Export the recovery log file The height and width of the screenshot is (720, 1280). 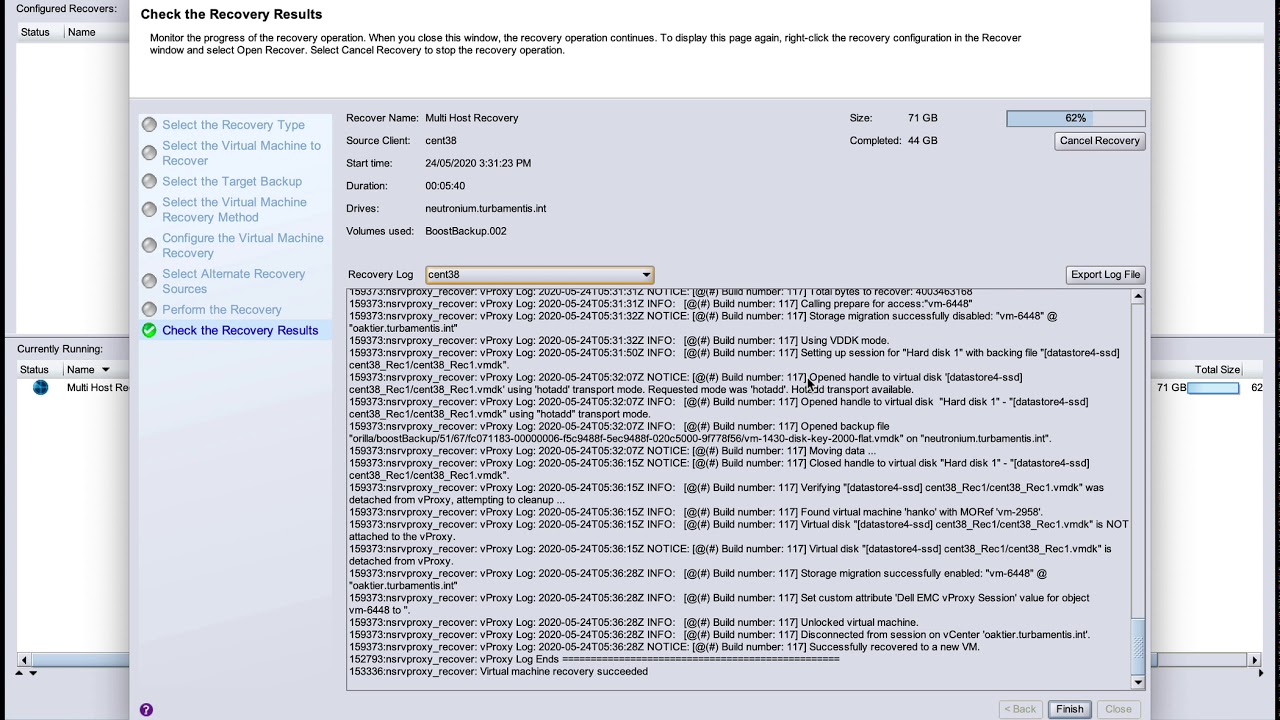[1105, 275]
